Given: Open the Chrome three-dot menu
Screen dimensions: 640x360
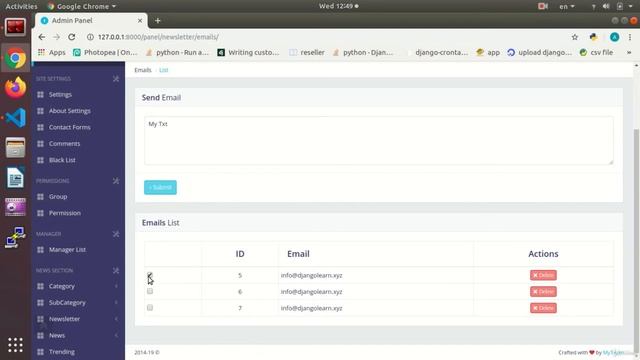Looking at the screenshot, I should [630, 37].
